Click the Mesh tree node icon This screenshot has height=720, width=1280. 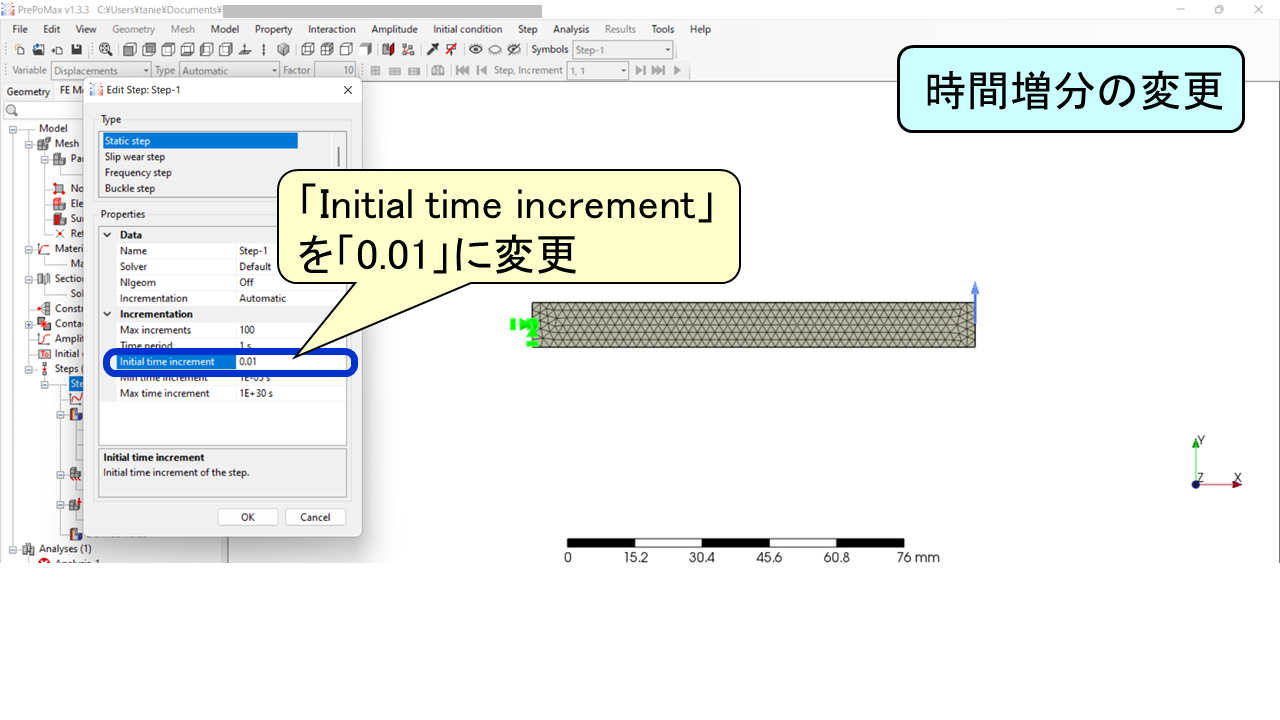click(44, 143)
